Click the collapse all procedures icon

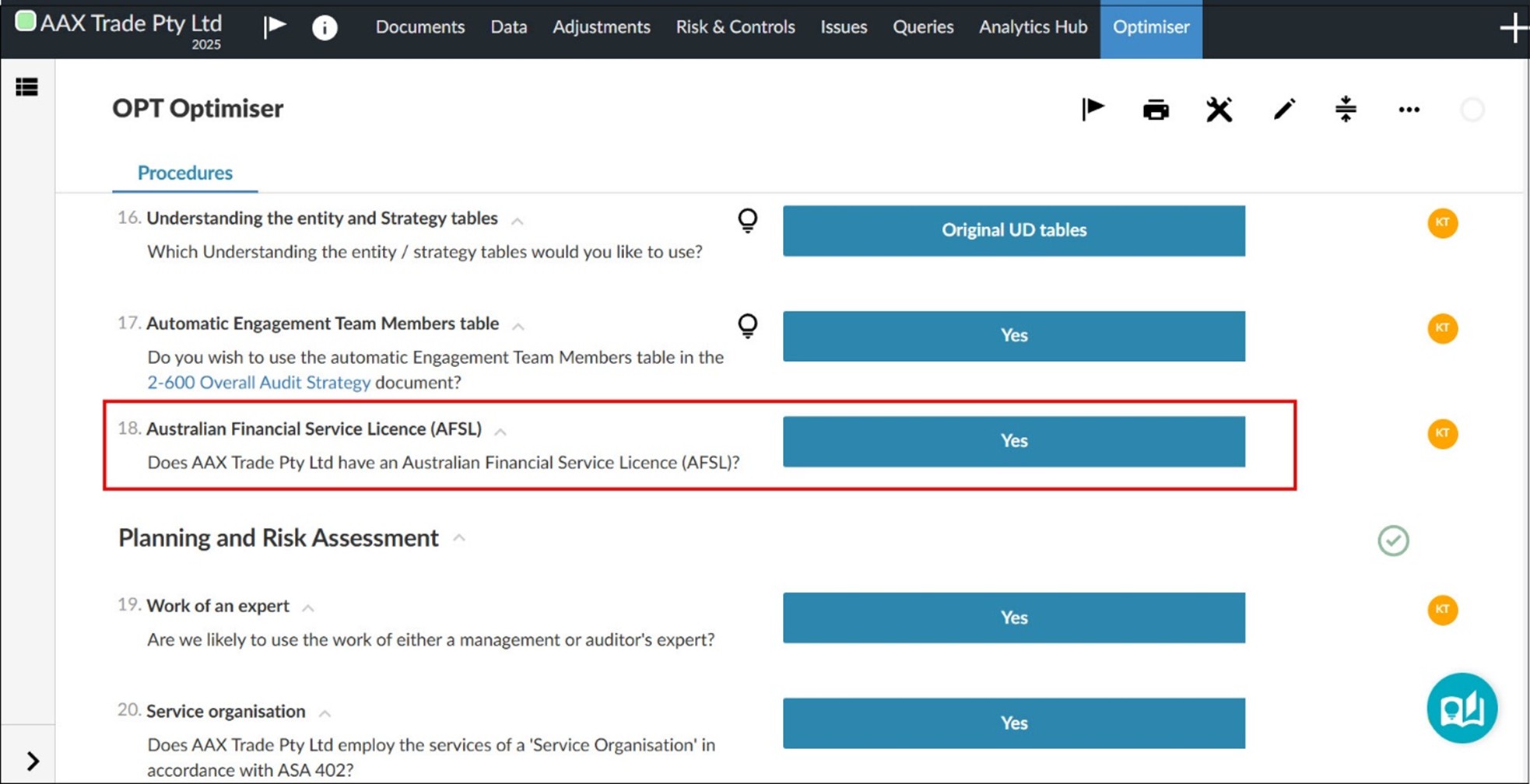coord(1346,109)
